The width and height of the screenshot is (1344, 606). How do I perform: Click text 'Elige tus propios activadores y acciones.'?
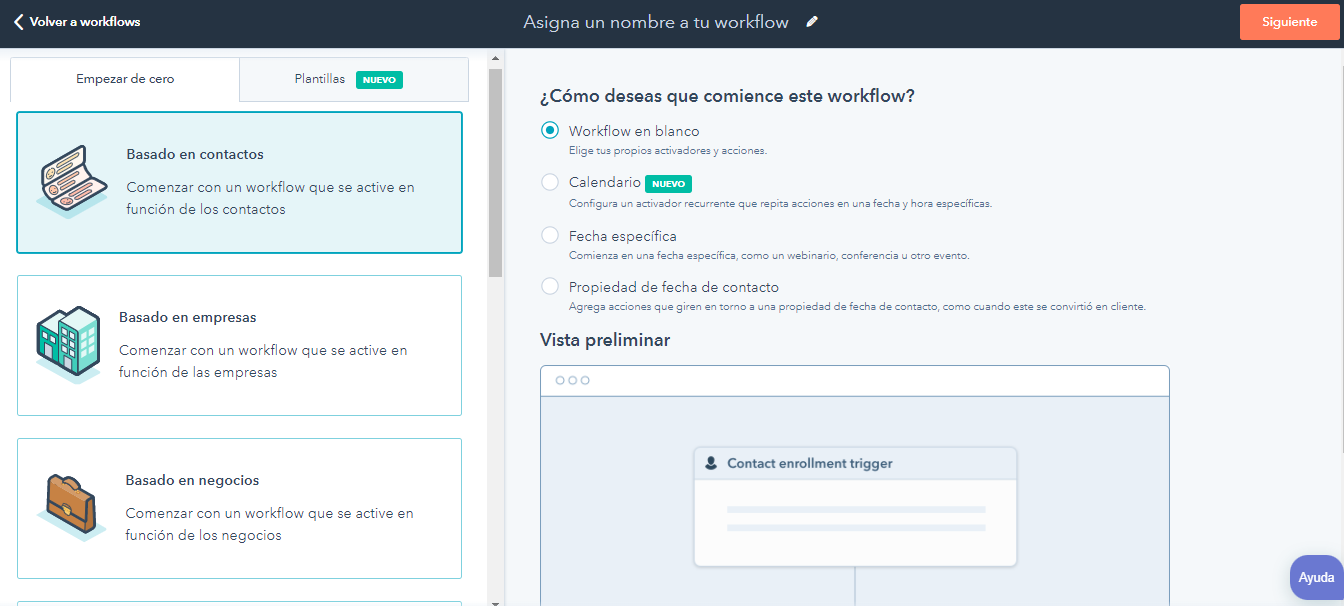[668, 151]
